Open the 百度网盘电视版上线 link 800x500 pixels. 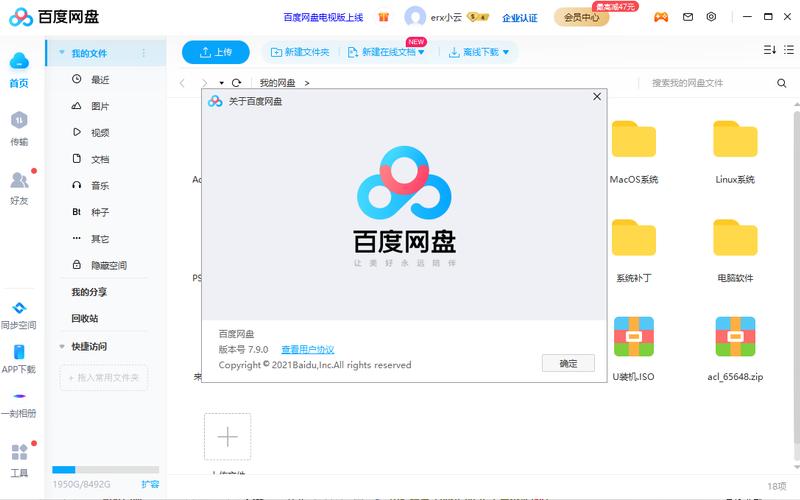tap(323, 17)
